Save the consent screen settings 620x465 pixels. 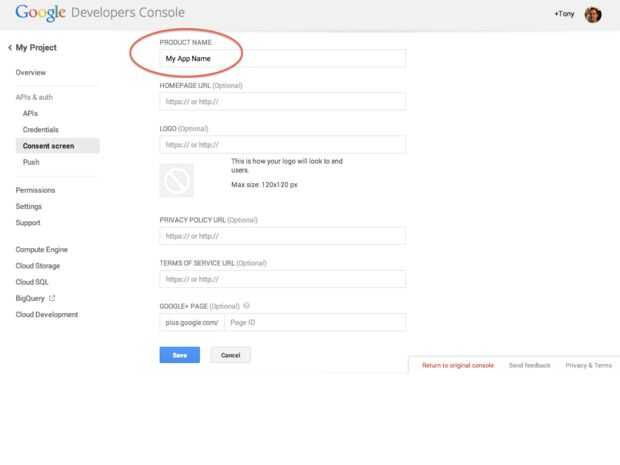pos(179,355)
